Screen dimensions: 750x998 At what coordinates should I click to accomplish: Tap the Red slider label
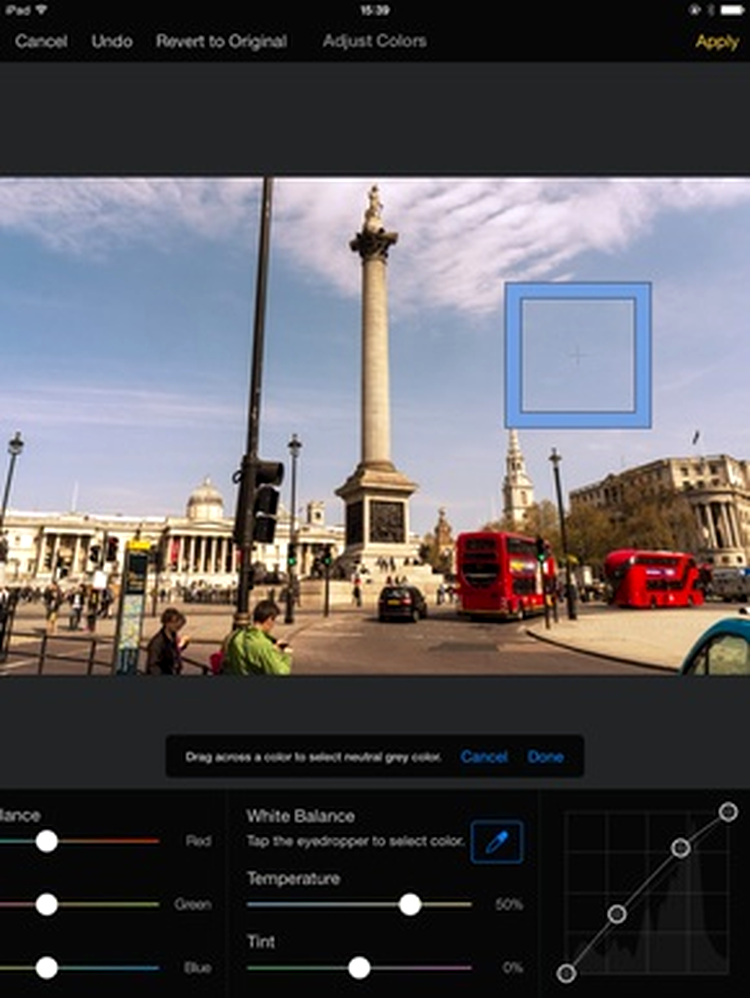(199, 841)
